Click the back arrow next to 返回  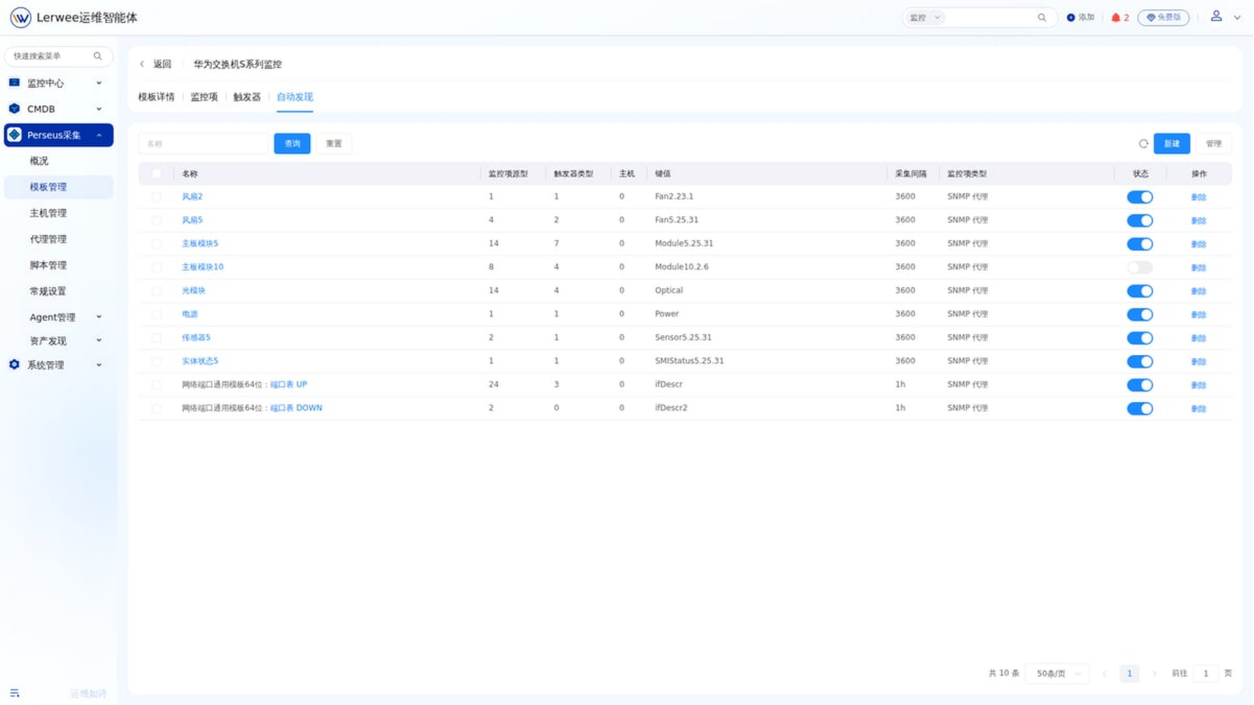point(142,64)
